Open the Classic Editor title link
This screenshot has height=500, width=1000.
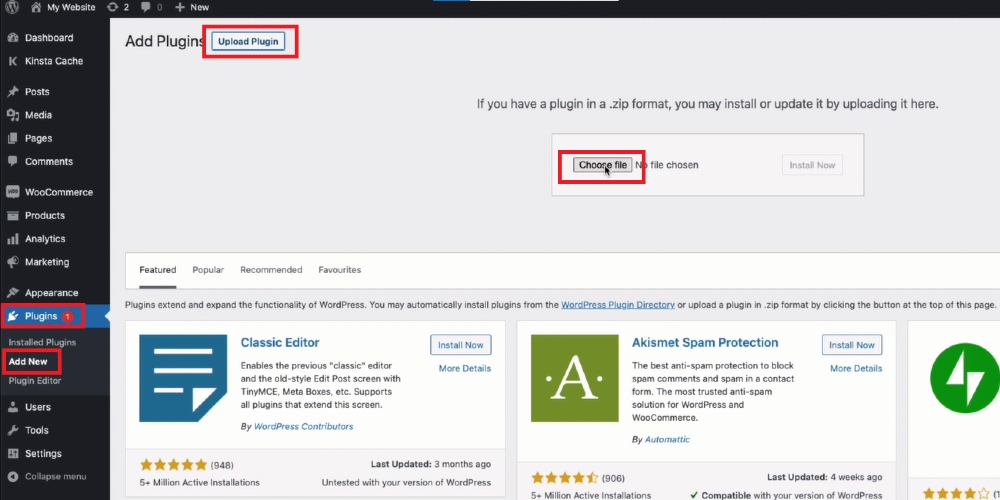(280, 342)
